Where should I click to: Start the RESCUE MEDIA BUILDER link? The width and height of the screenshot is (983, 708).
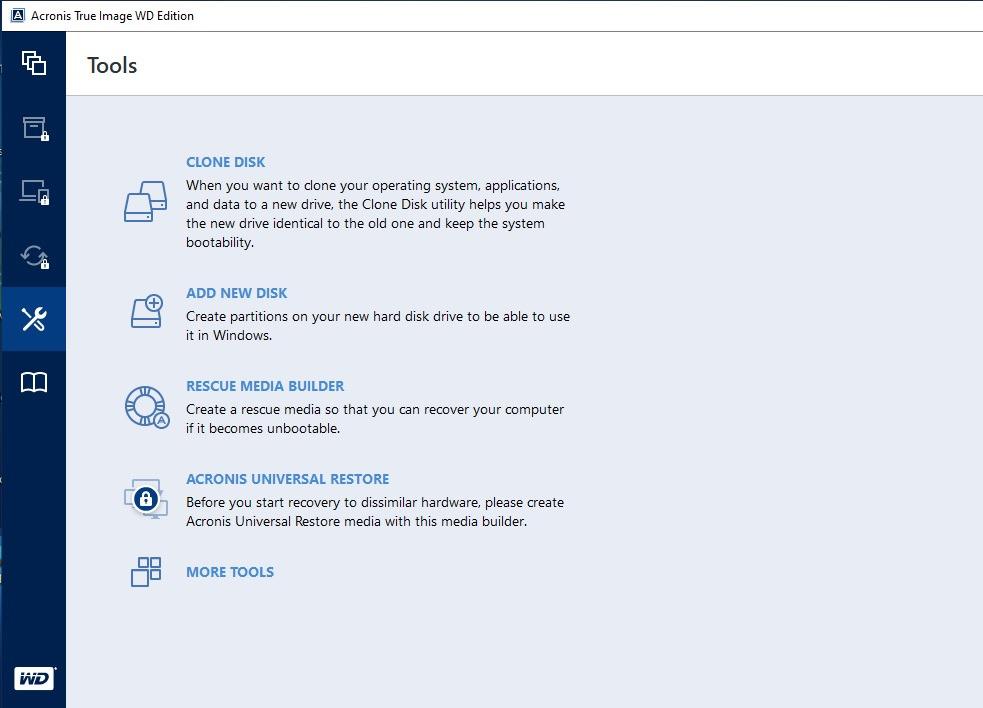tap(265, 386)
